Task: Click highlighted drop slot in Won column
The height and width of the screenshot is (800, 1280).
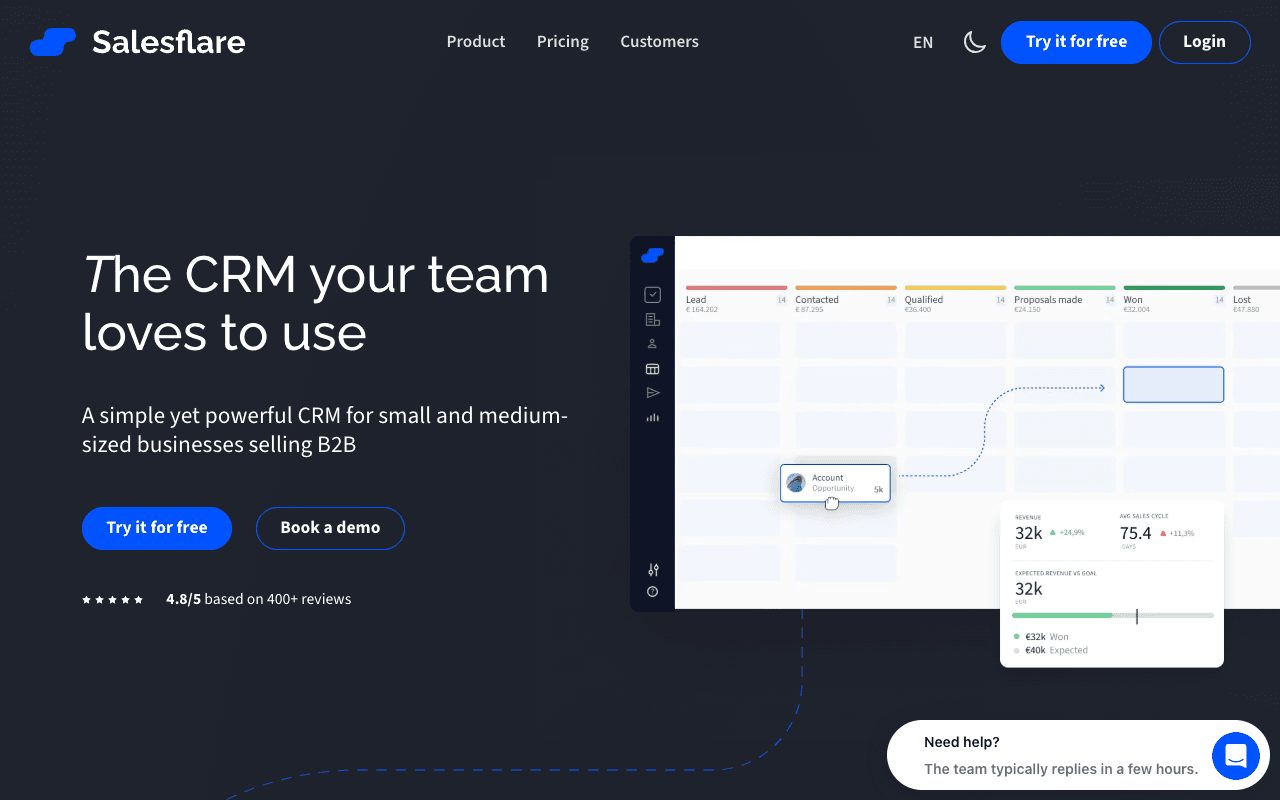Action: tap(1173, 385)
